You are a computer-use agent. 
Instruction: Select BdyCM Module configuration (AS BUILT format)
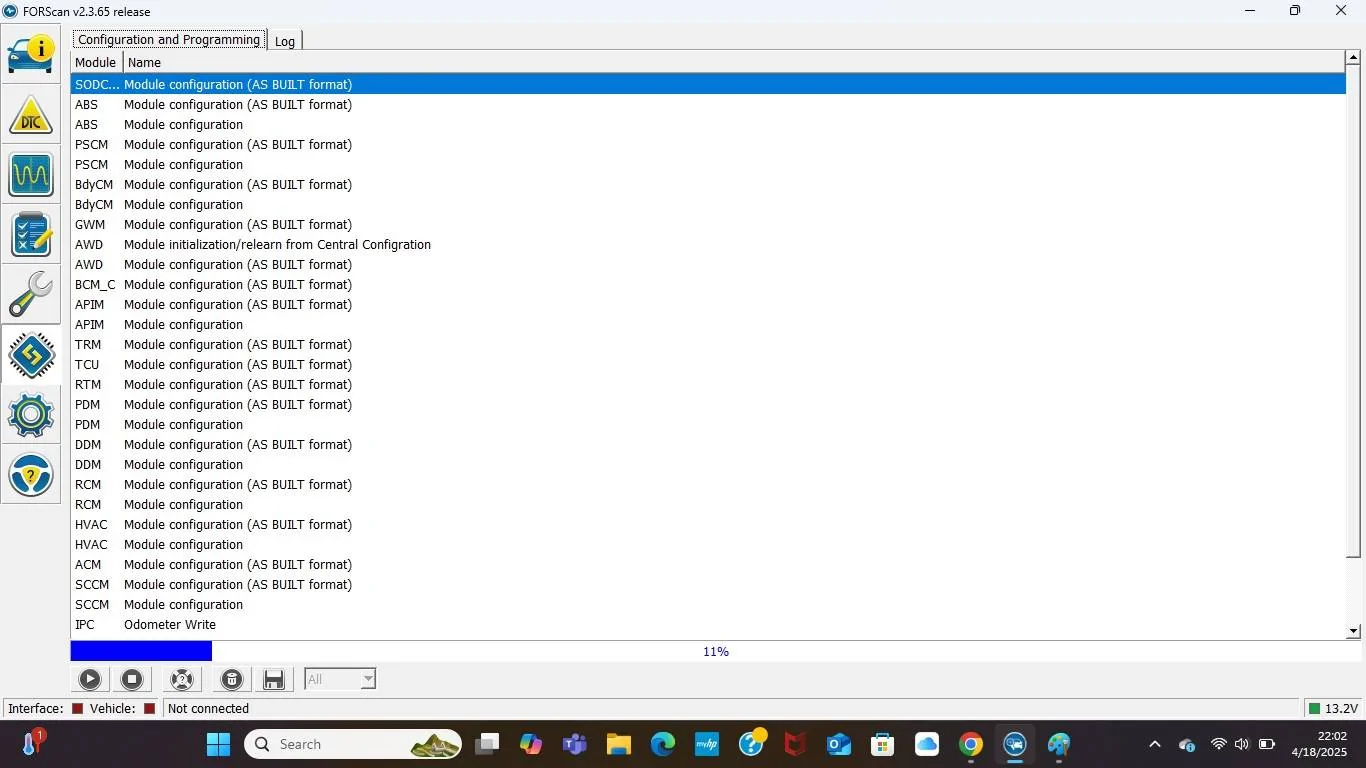tap(708, 185)
